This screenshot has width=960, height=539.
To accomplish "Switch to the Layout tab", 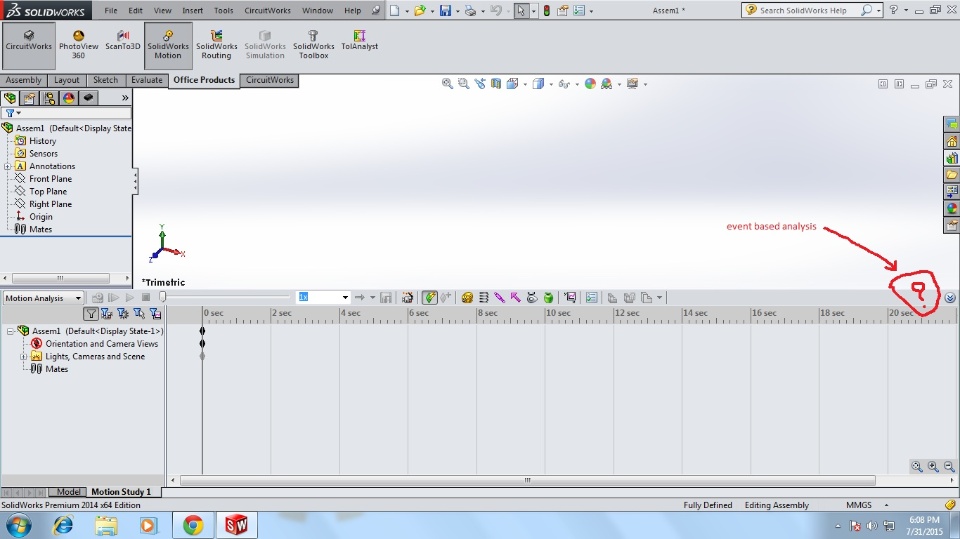I will pos(67,80).
